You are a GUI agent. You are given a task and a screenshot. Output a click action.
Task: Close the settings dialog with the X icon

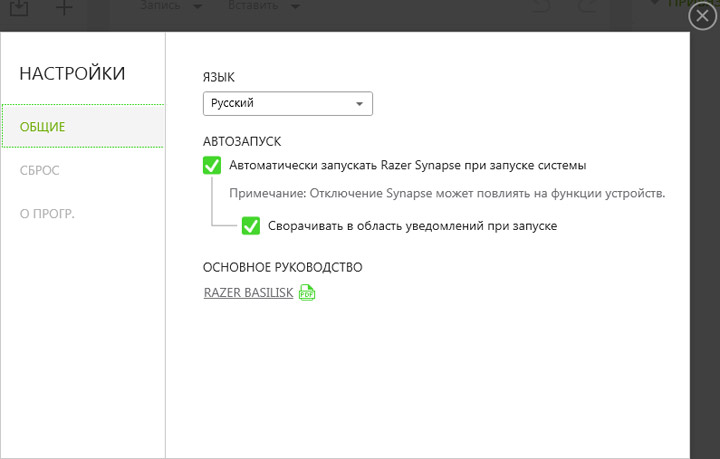(703, 17)
